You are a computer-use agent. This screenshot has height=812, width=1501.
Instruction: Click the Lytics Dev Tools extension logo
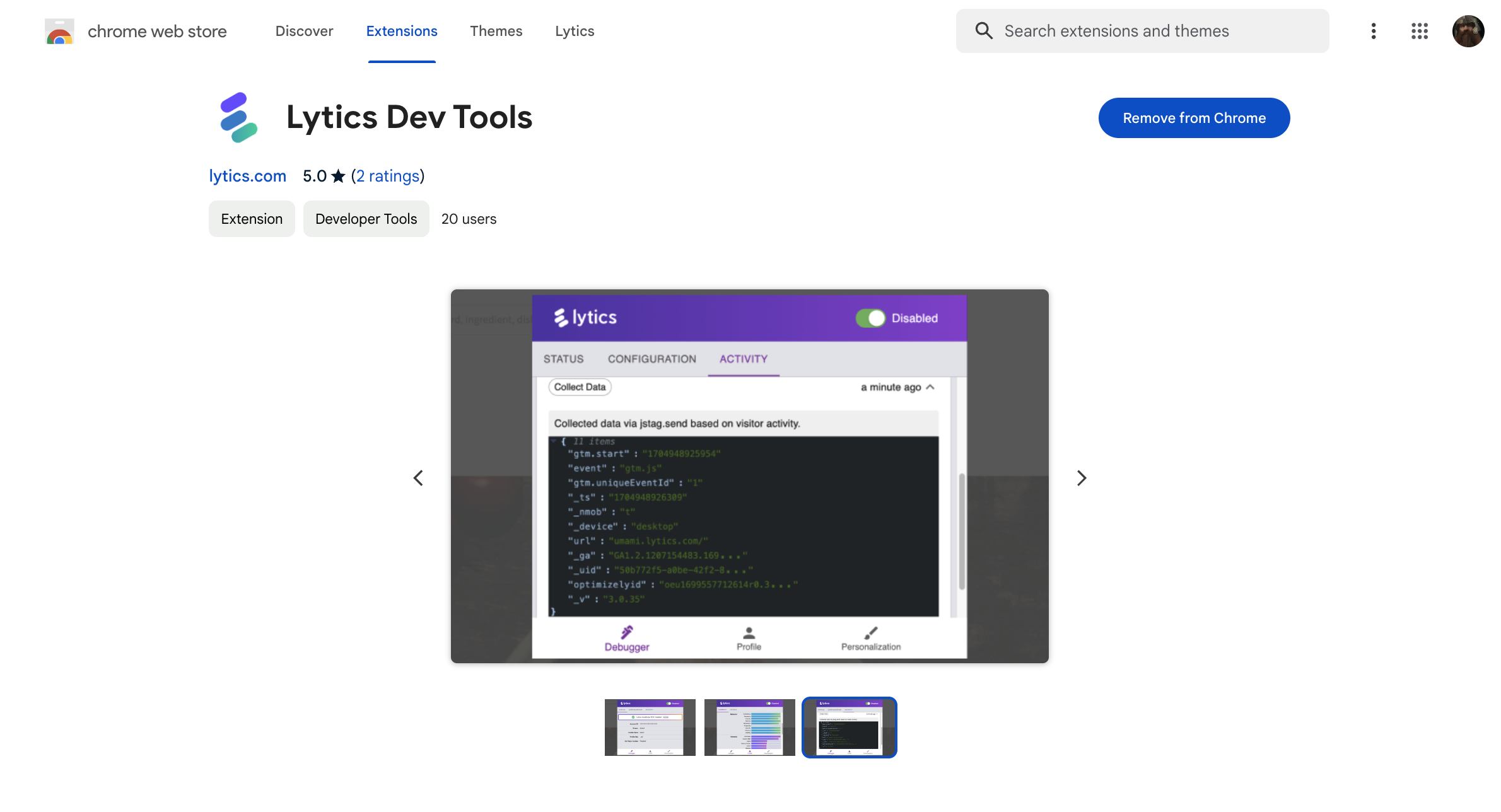238,117
